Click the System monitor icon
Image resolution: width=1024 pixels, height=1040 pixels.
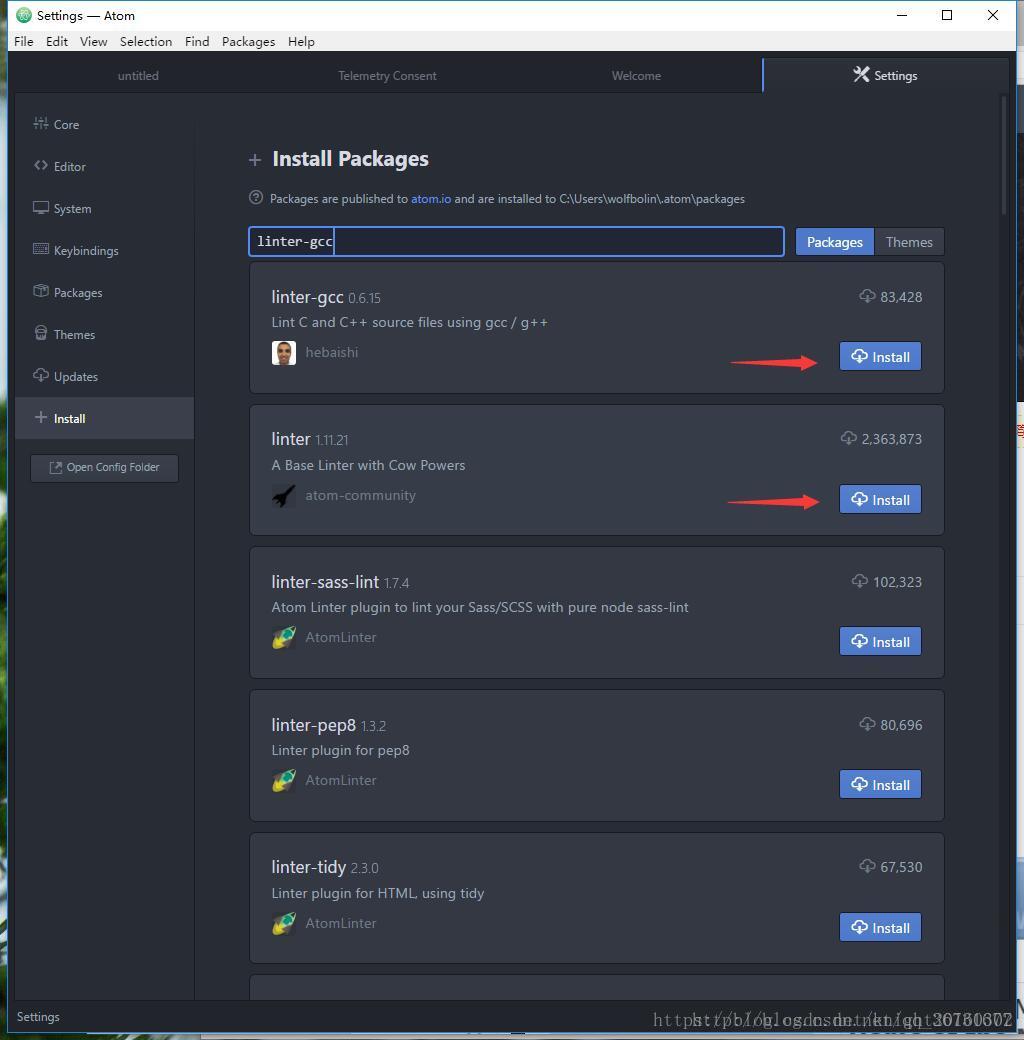pos(41,208)
